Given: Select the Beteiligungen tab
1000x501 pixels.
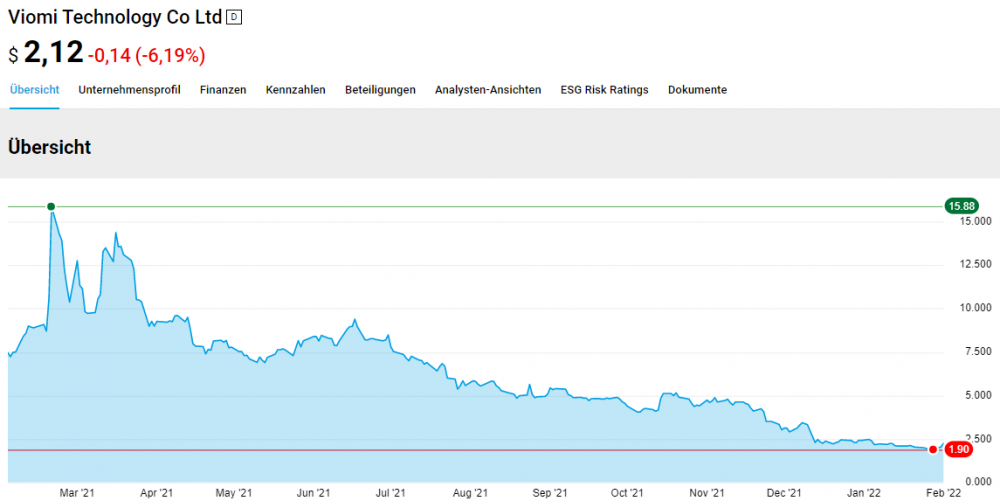Looking at the screenshot, I should pos(380,90).
